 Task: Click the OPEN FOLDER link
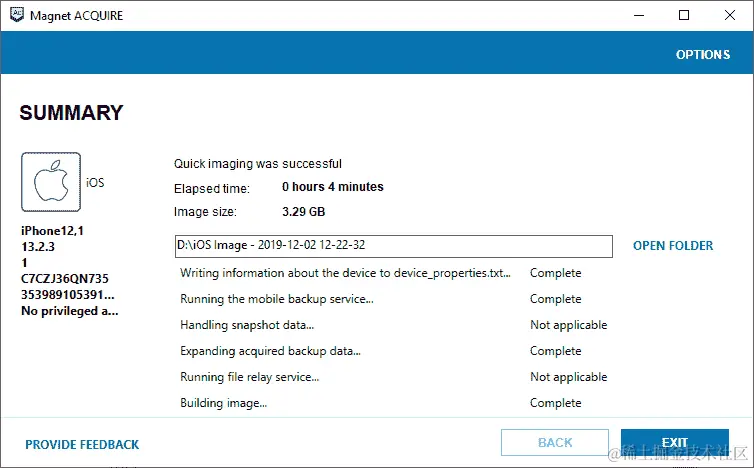[x=673, y=245]
